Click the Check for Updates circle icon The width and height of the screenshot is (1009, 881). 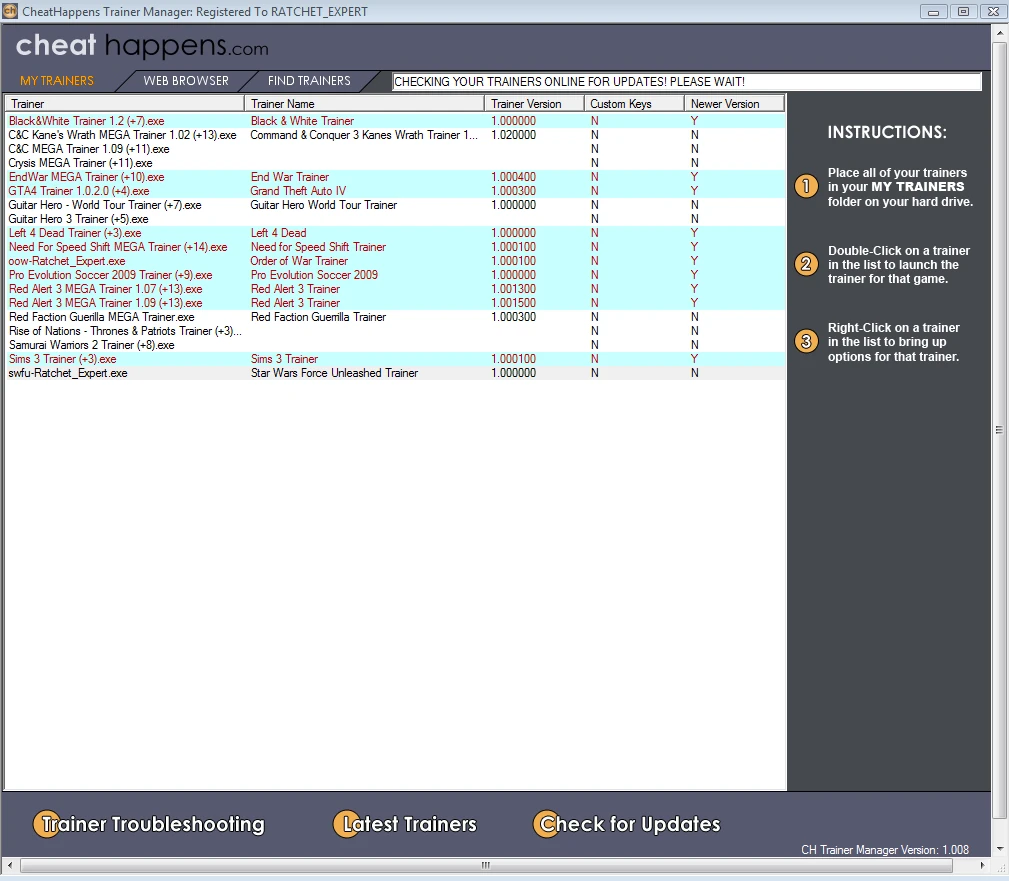click(548, 824)
